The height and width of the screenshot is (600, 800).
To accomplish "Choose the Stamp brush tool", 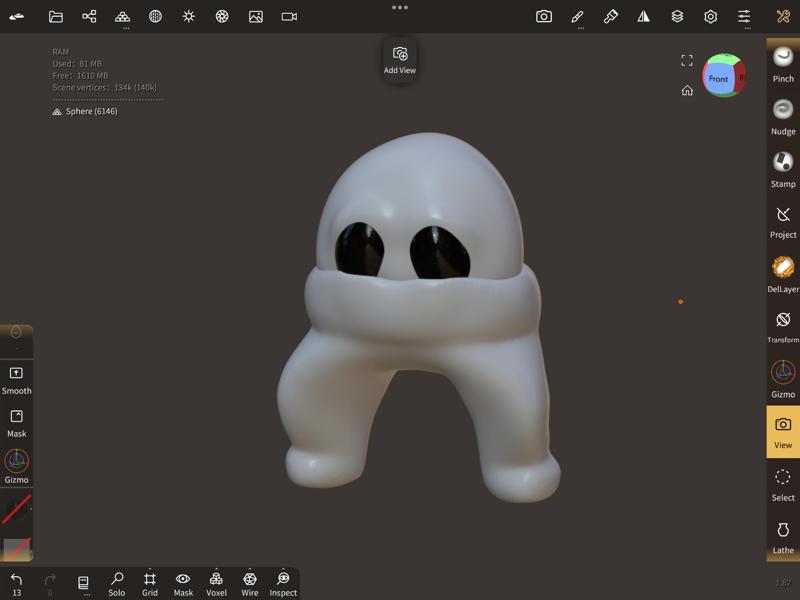I will click(x=783, y=168).
